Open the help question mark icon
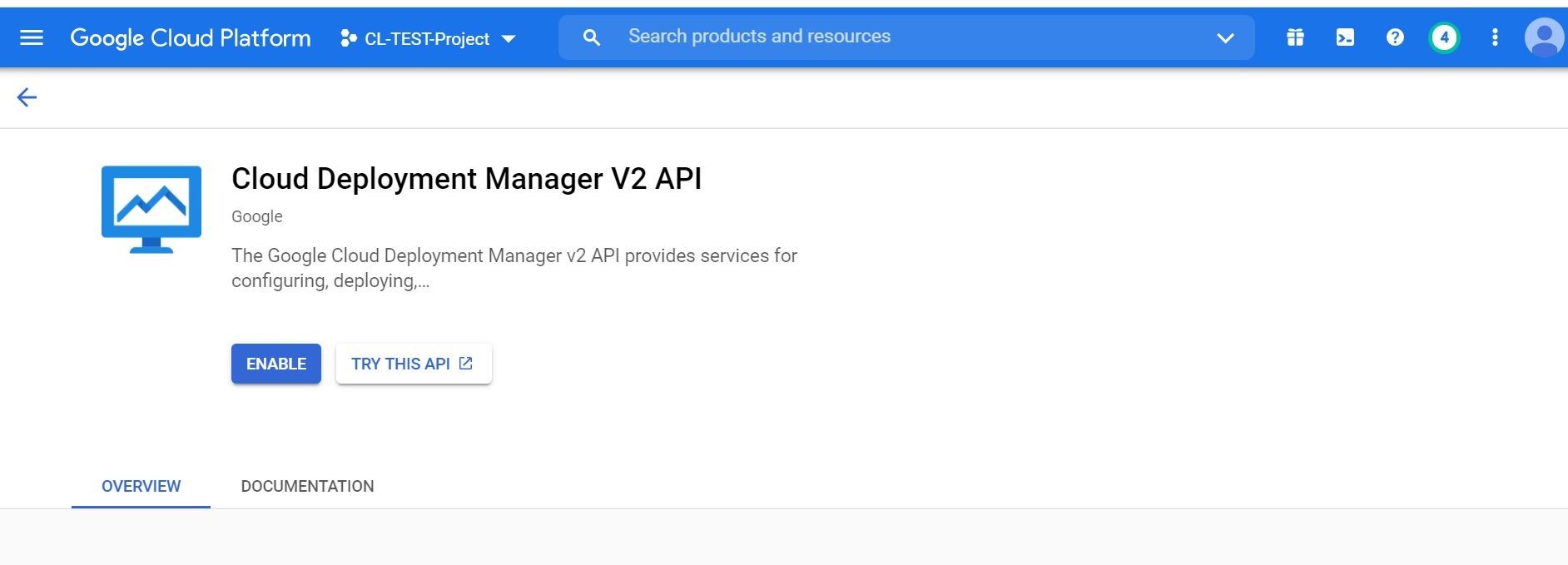Image resolution: width=1568 pixels, height=565 pixels. (1395, 37)
